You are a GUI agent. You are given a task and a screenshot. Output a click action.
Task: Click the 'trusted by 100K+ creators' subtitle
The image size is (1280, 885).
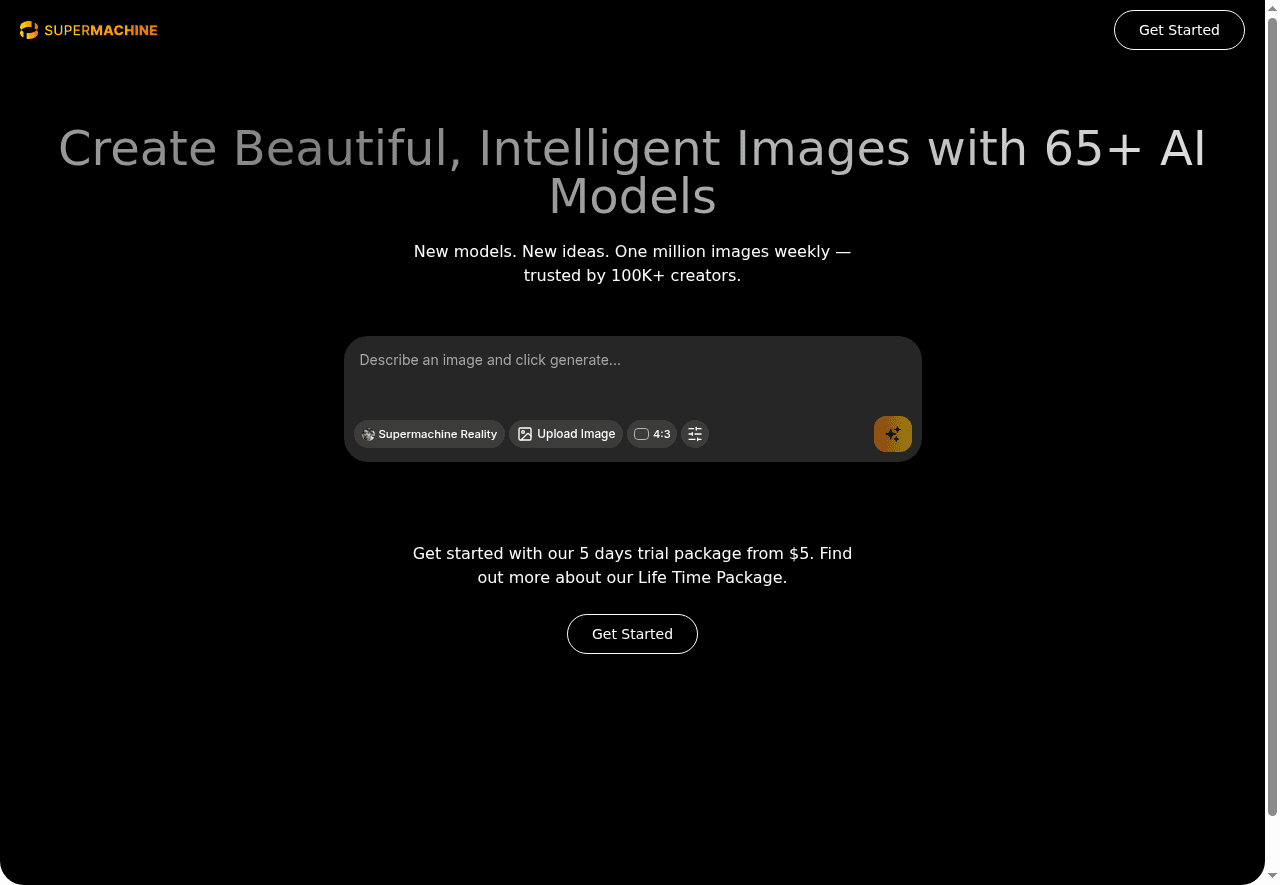[632, 275]
